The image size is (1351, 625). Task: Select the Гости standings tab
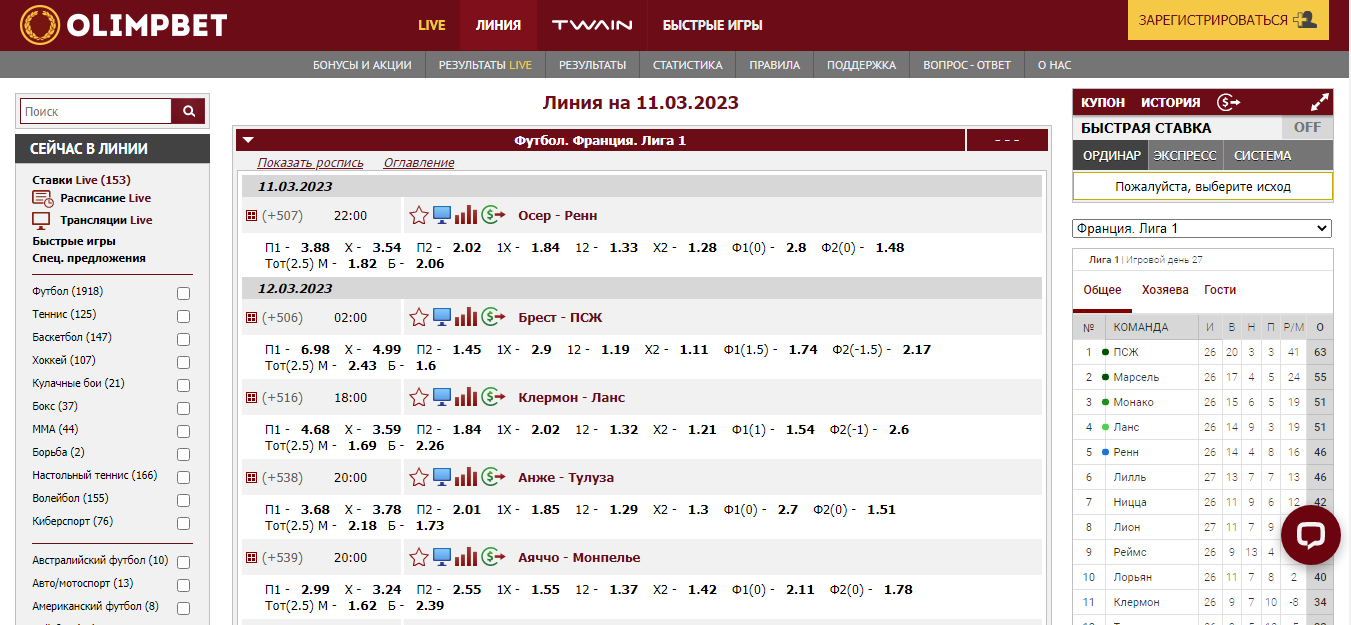[1220, 290]
